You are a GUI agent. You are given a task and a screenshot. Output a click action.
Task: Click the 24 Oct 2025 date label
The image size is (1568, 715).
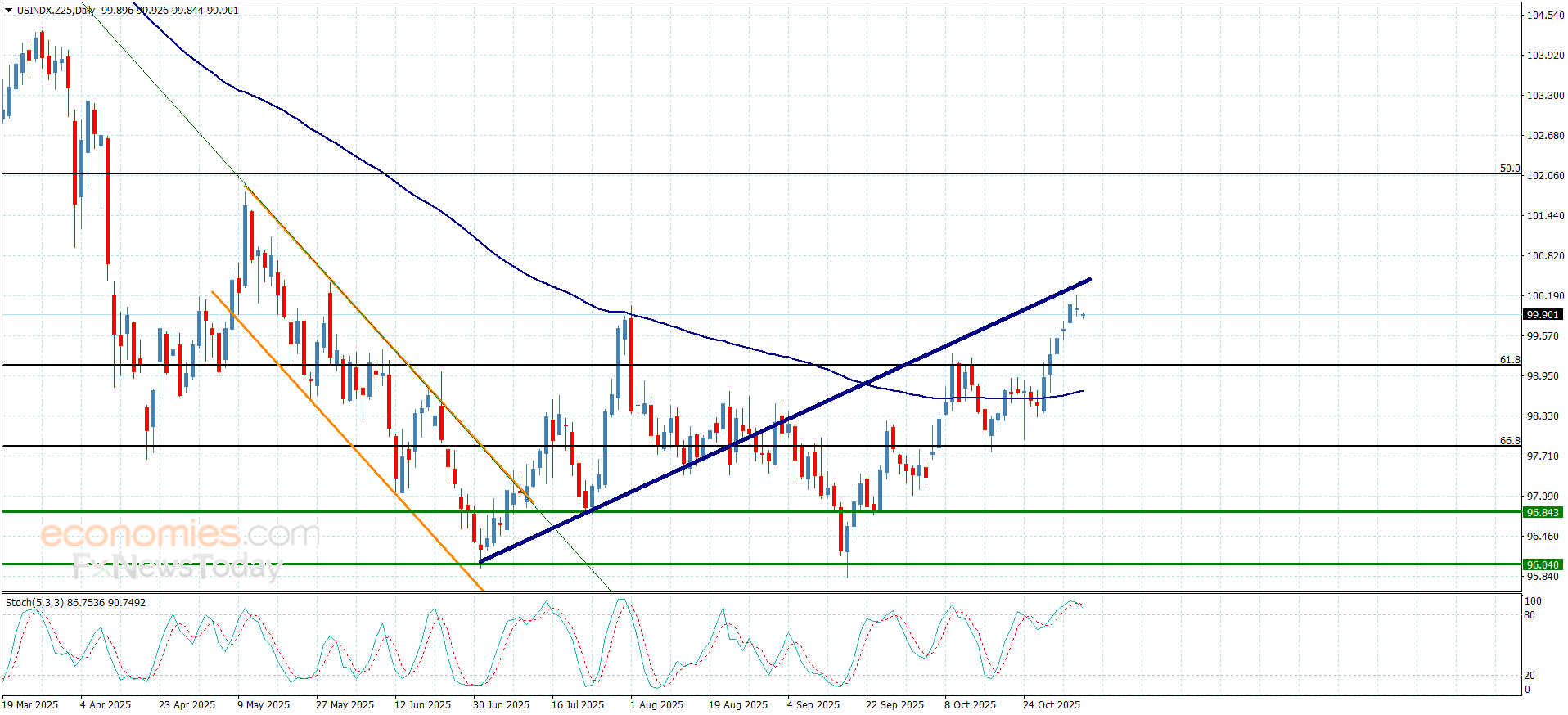click(x=1051, y=705)
